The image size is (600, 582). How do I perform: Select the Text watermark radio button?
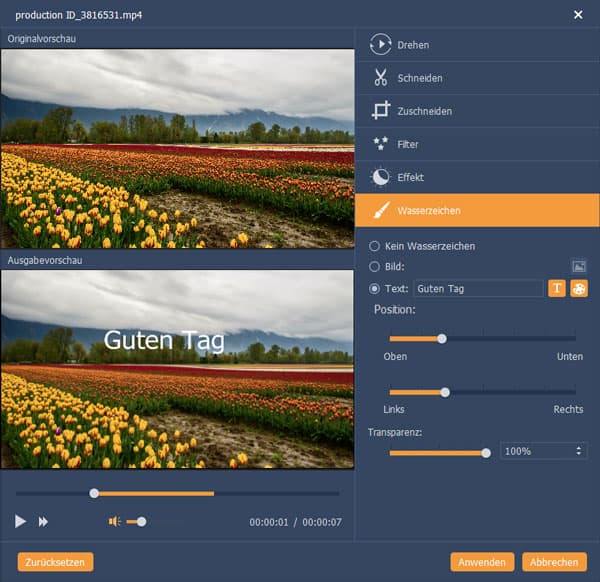[375, 289]
